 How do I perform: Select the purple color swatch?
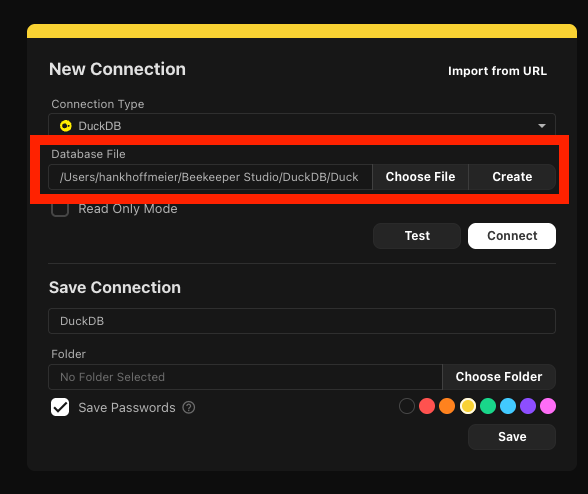(x=528, y=406)
